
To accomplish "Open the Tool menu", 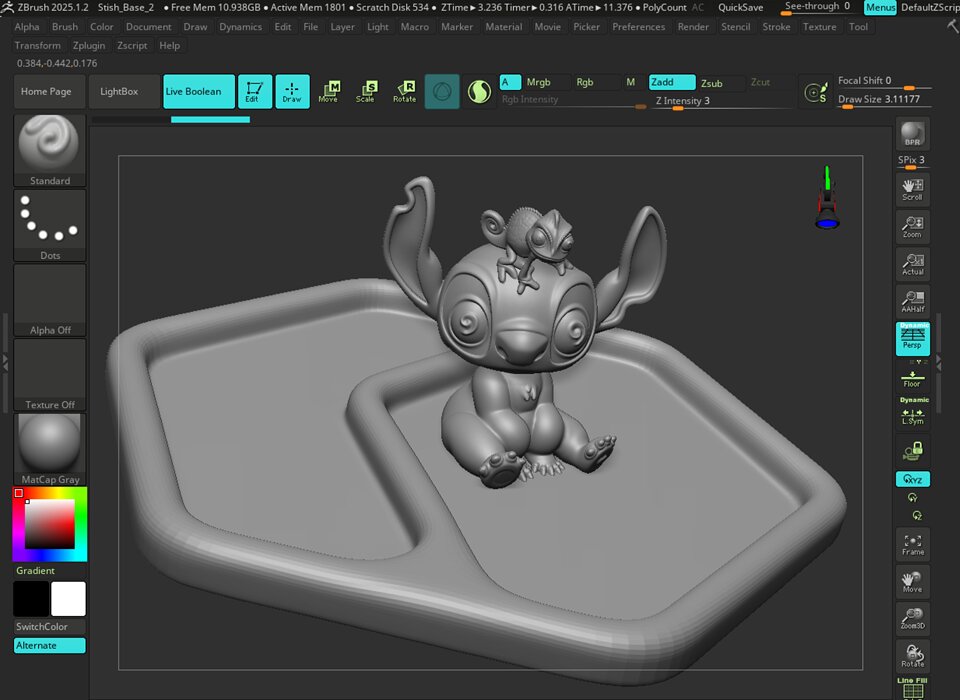I will 858,27.
